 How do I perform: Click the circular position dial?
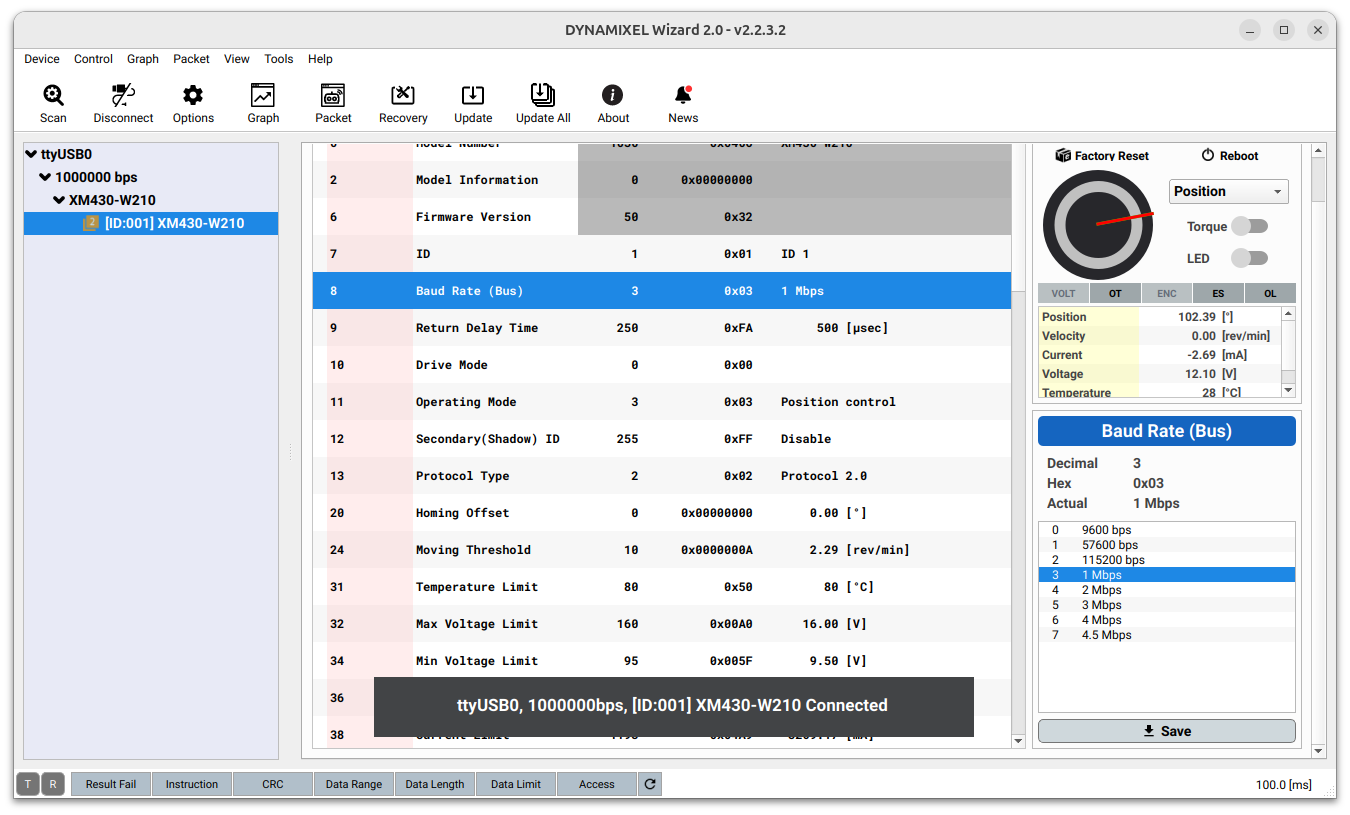click(1098, 225)
